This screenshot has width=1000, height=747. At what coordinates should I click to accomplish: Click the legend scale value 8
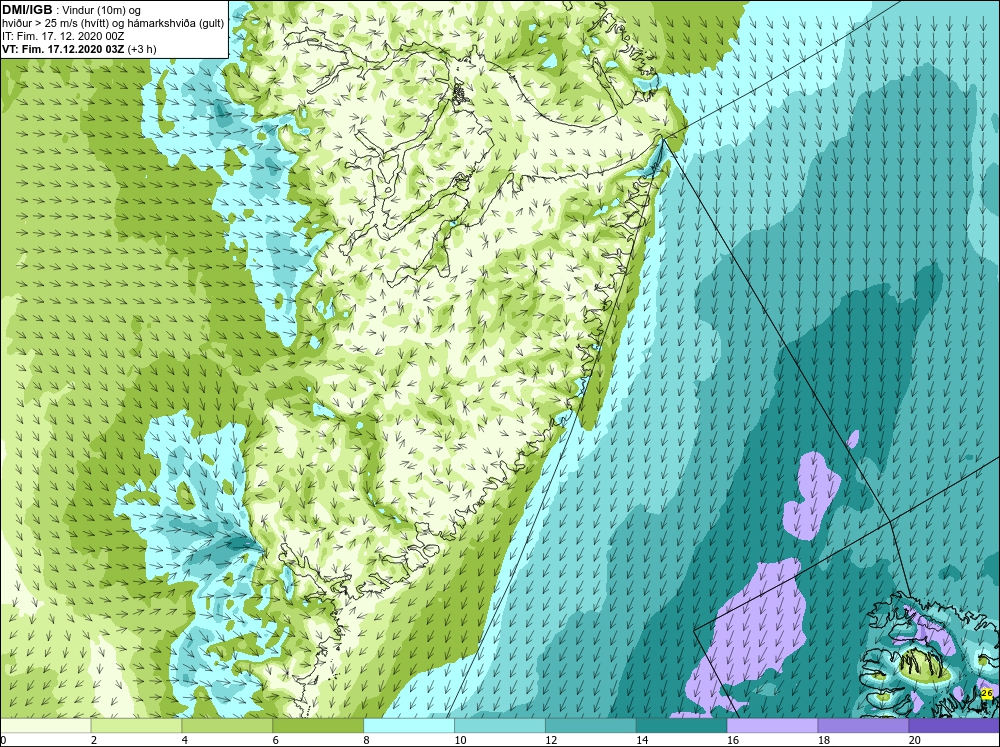coord(367,740)
